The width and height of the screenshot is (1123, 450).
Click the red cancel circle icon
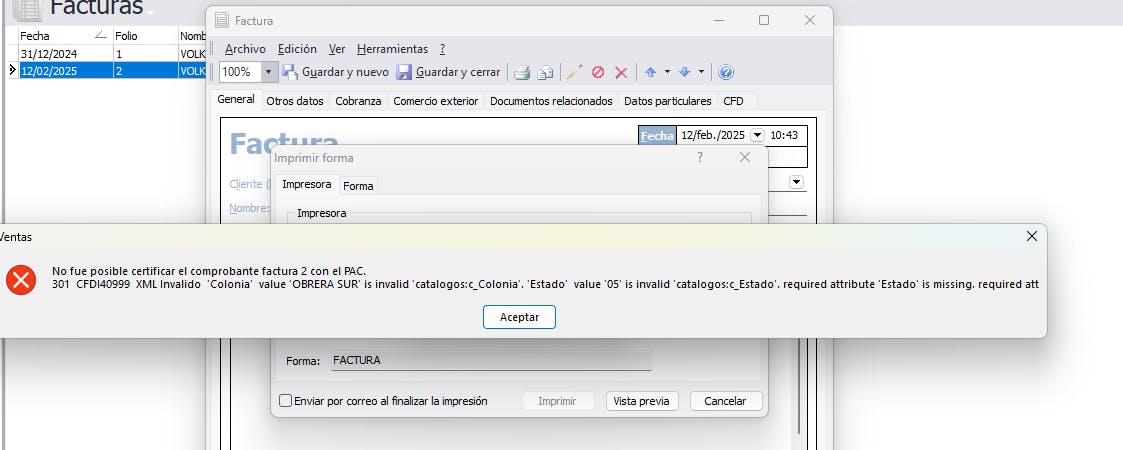(598, 72)
